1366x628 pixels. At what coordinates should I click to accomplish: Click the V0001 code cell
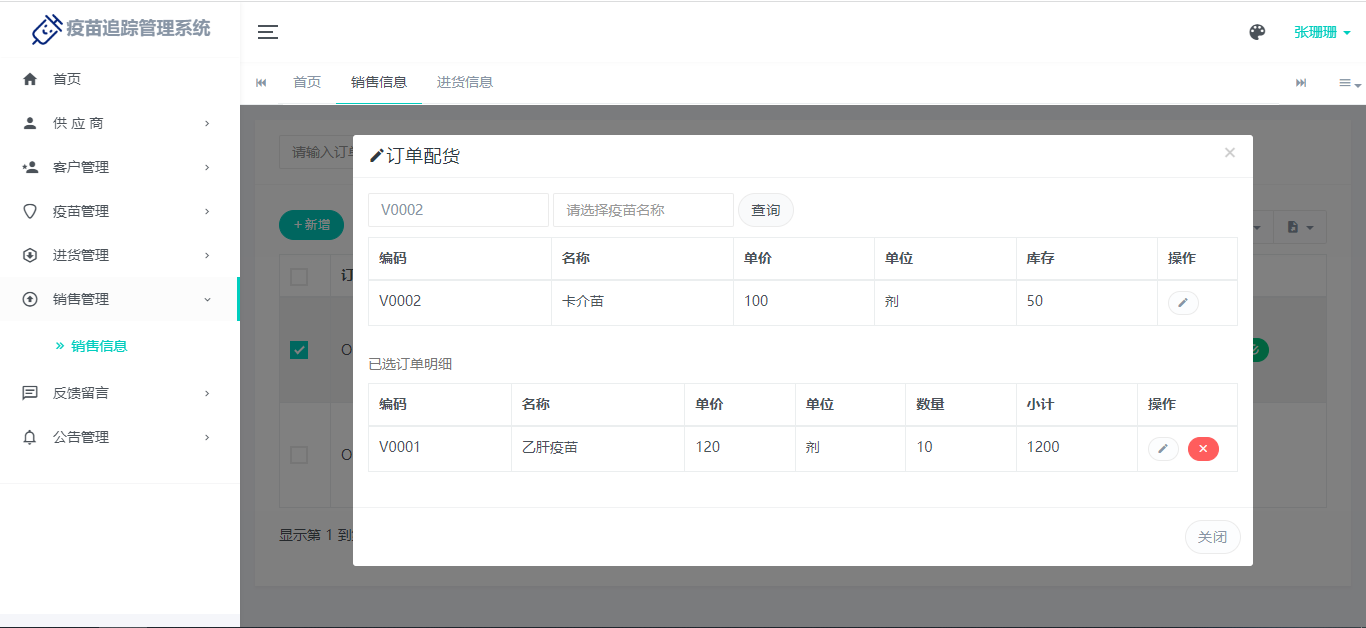click(x=440, y=447)
